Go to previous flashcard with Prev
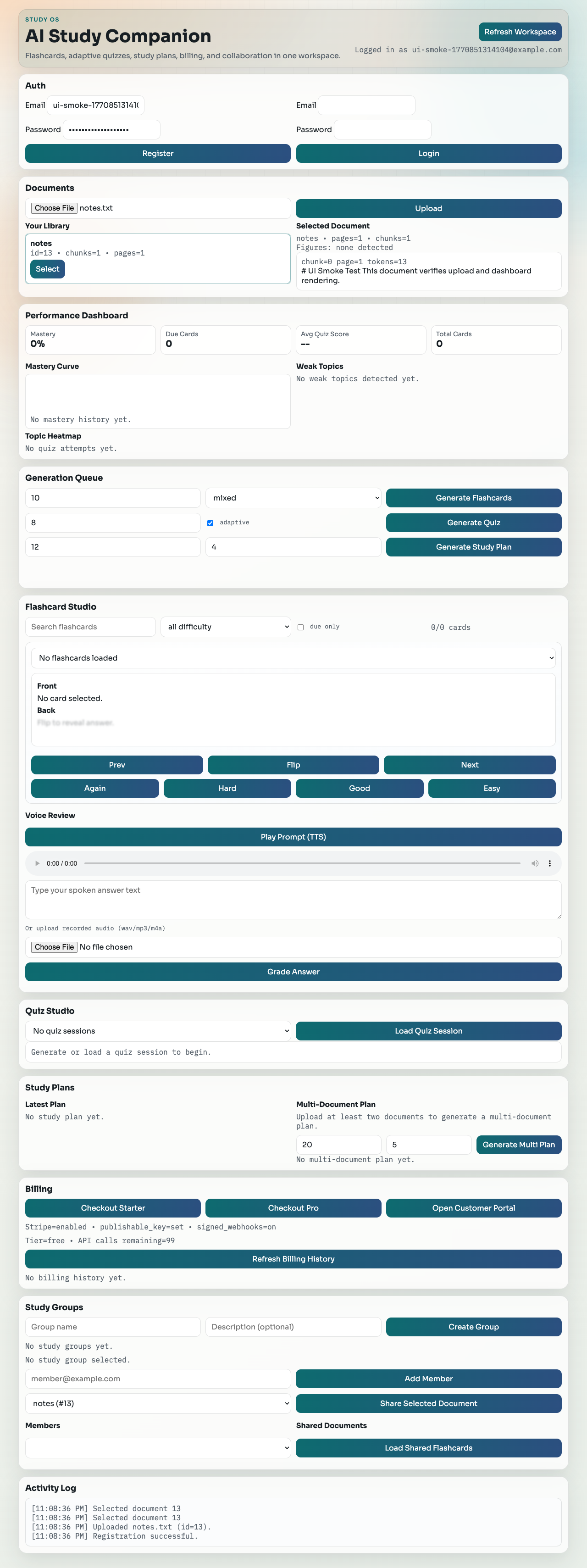Viewport: 587px width, 1568px height. pos(117,765)
